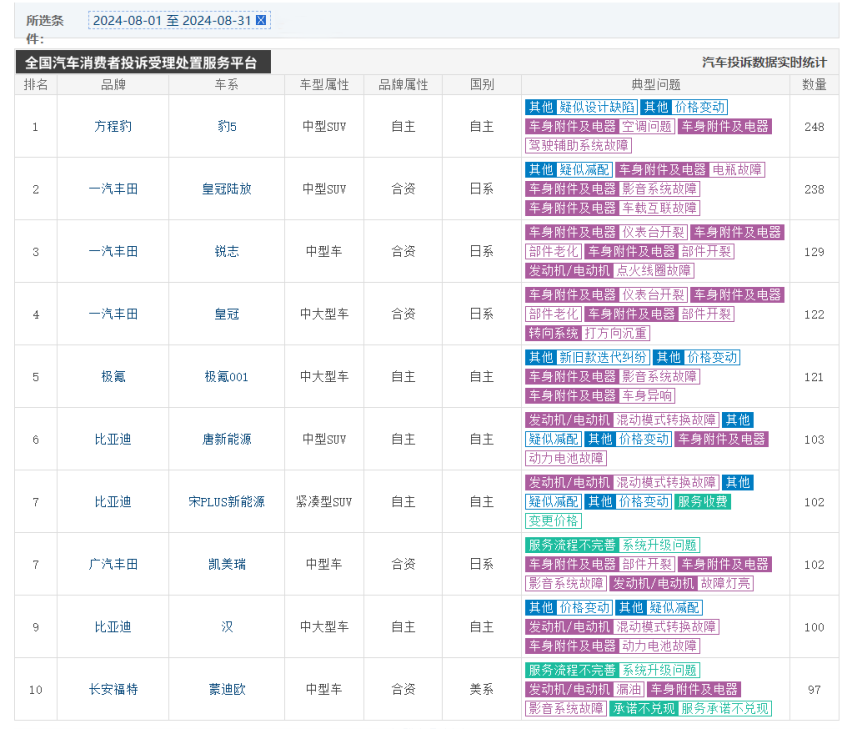Click the 比亚迪 brand in the 唐新能源 row

click(x=113, y=439)
